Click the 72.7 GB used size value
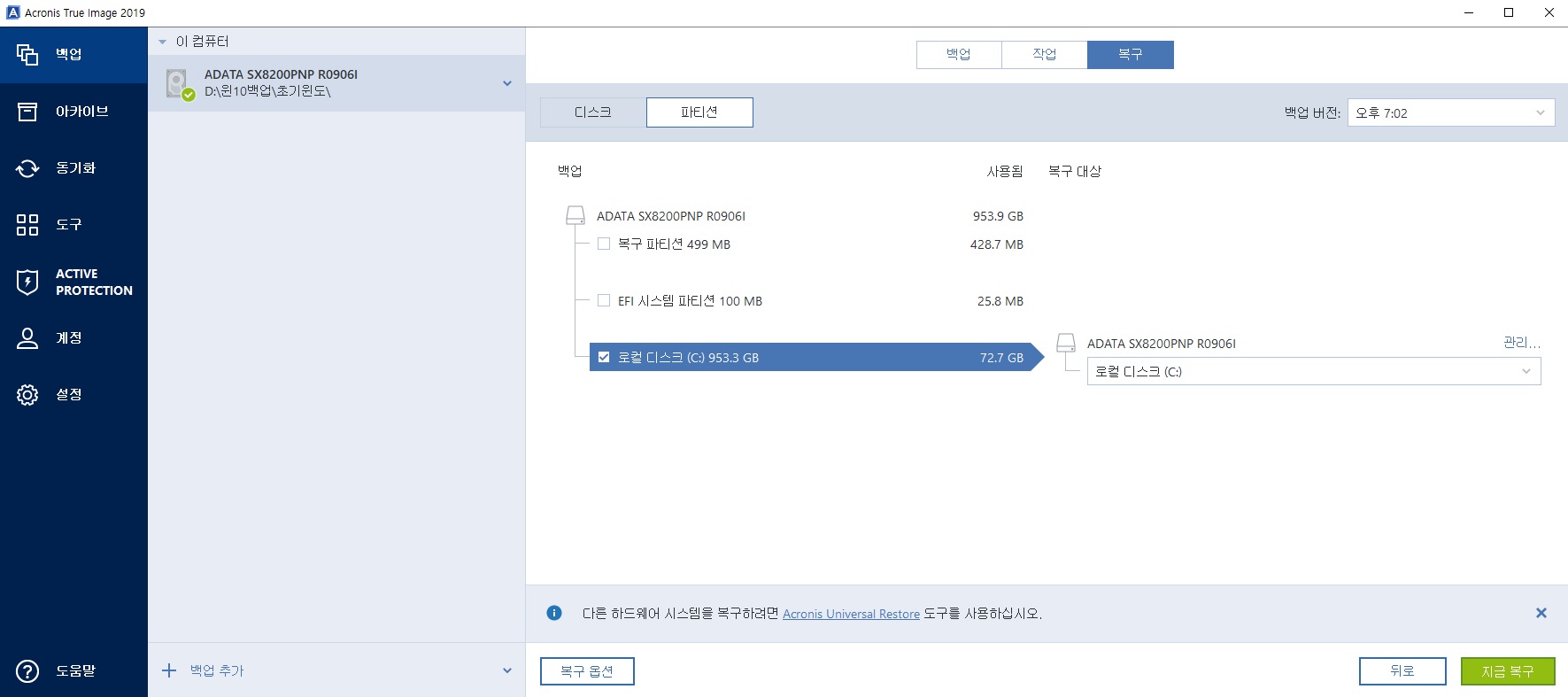This screenshot has height=697, width=1568. click(x=1001, y=358)
